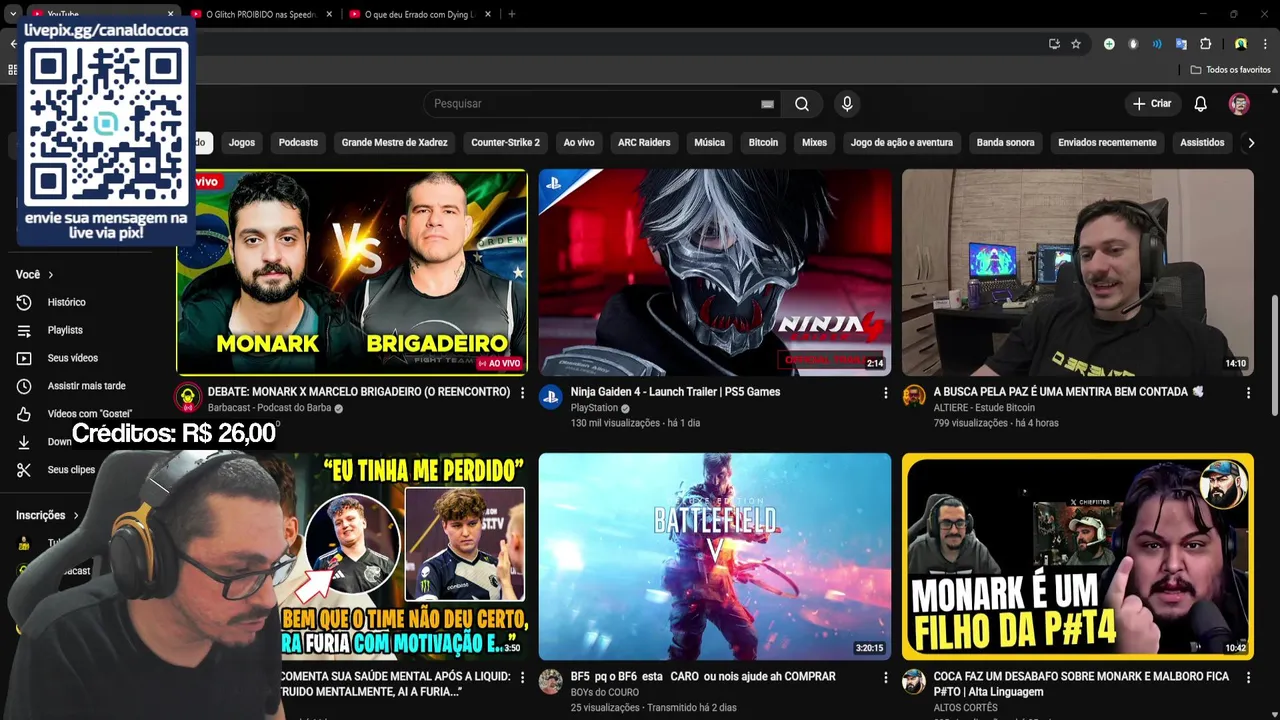This screenshot has height=720, width=1280.
Task: Select the Jogos filter chip
Action: click(242, 143)
